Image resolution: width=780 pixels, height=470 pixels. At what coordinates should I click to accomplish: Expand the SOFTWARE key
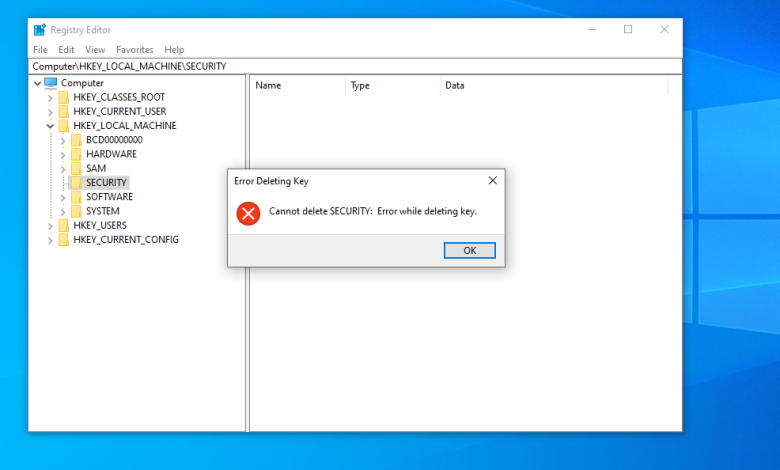tap(63, 197)
